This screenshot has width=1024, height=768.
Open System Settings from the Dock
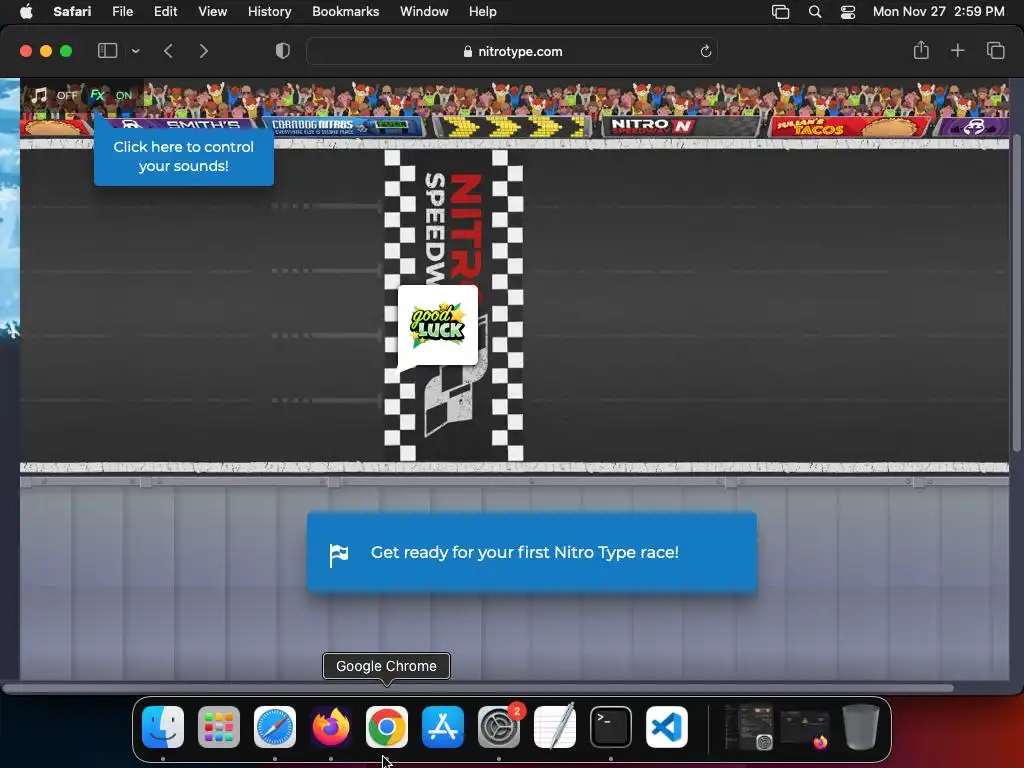coord(499,727)
